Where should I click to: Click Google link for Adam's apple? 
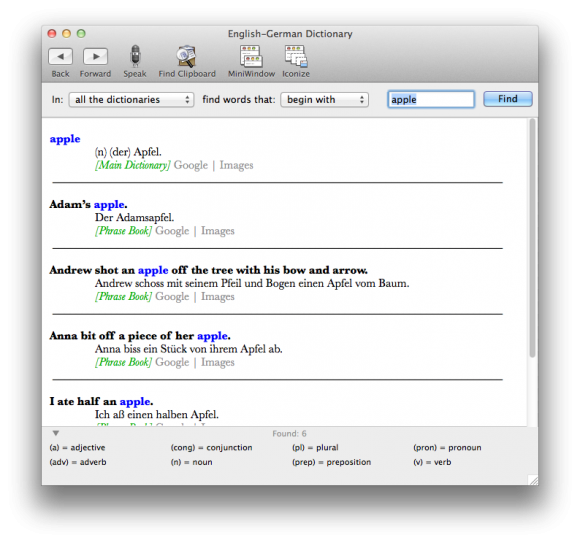[172, 231]
